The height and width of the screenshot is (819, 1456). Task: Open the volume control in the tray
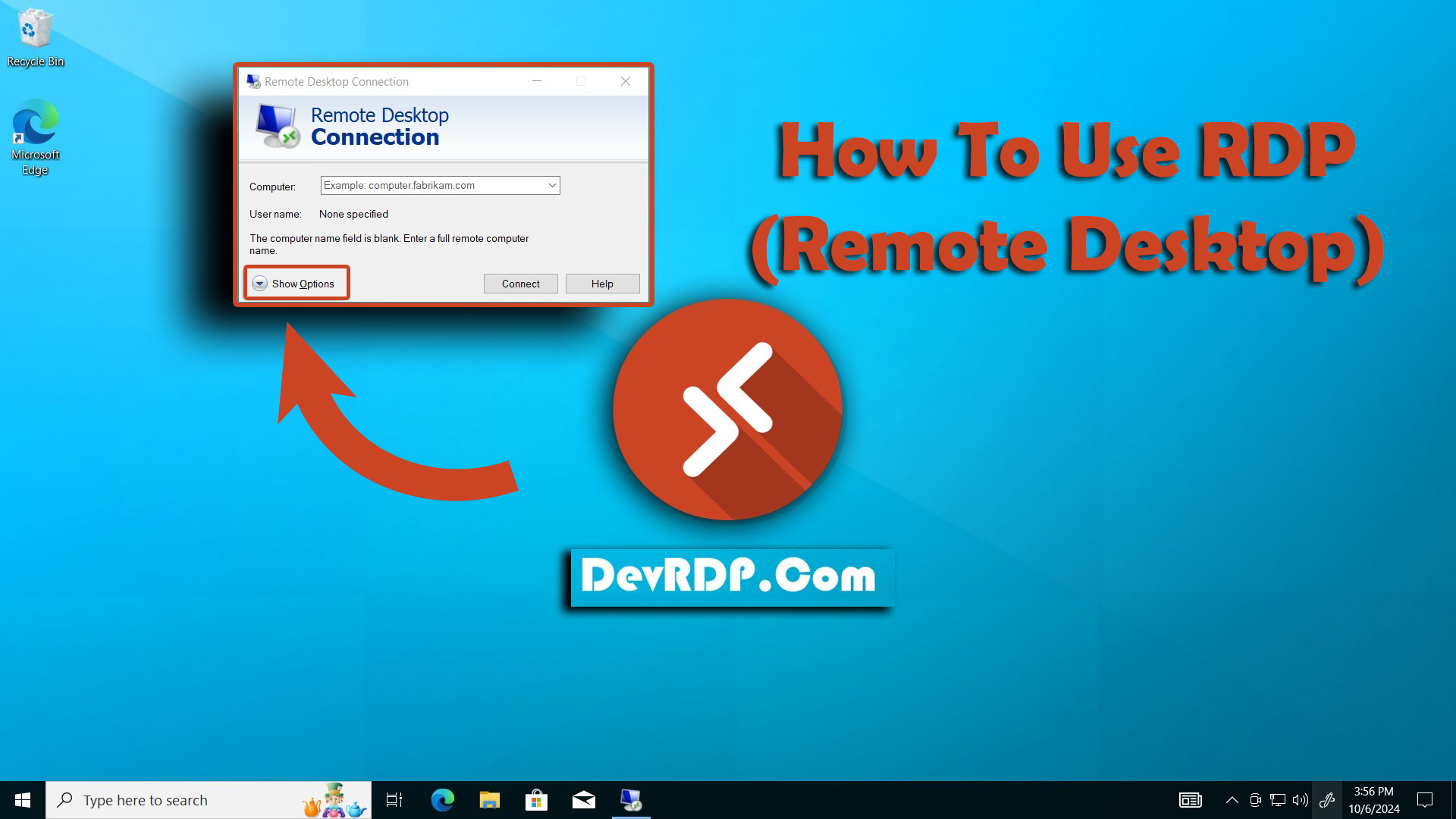[x=1300, y=800]
